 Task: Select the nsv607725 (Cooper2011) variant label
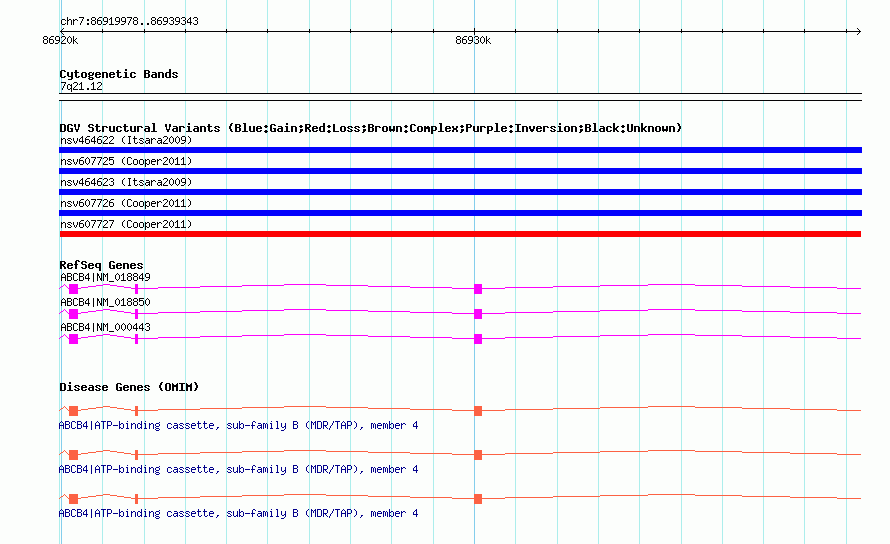pyautogui.click(x=126, y=161)
